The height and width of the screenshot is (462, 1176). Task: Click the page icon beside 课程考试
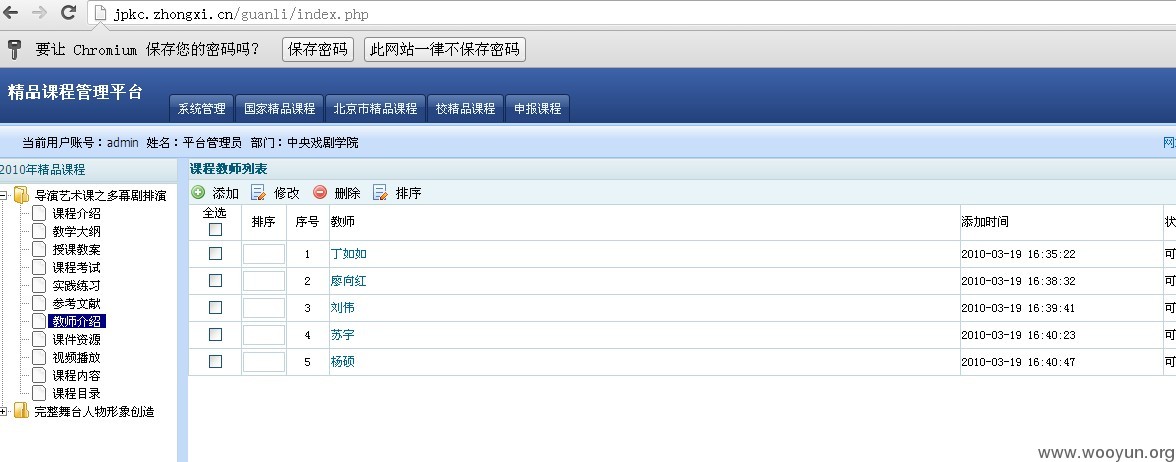tap(40, 268)
